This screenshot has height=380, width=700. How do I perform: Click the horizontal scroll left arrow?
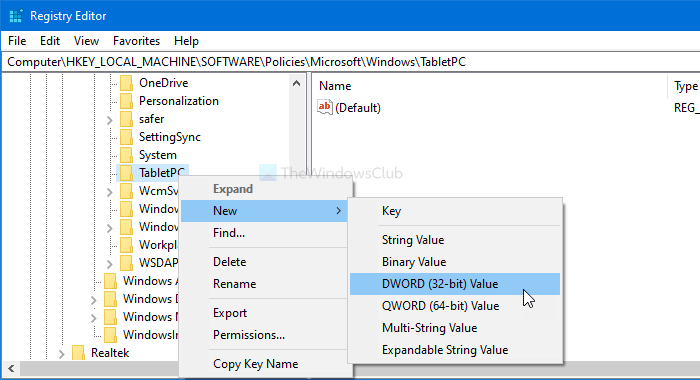pos(11,368)
